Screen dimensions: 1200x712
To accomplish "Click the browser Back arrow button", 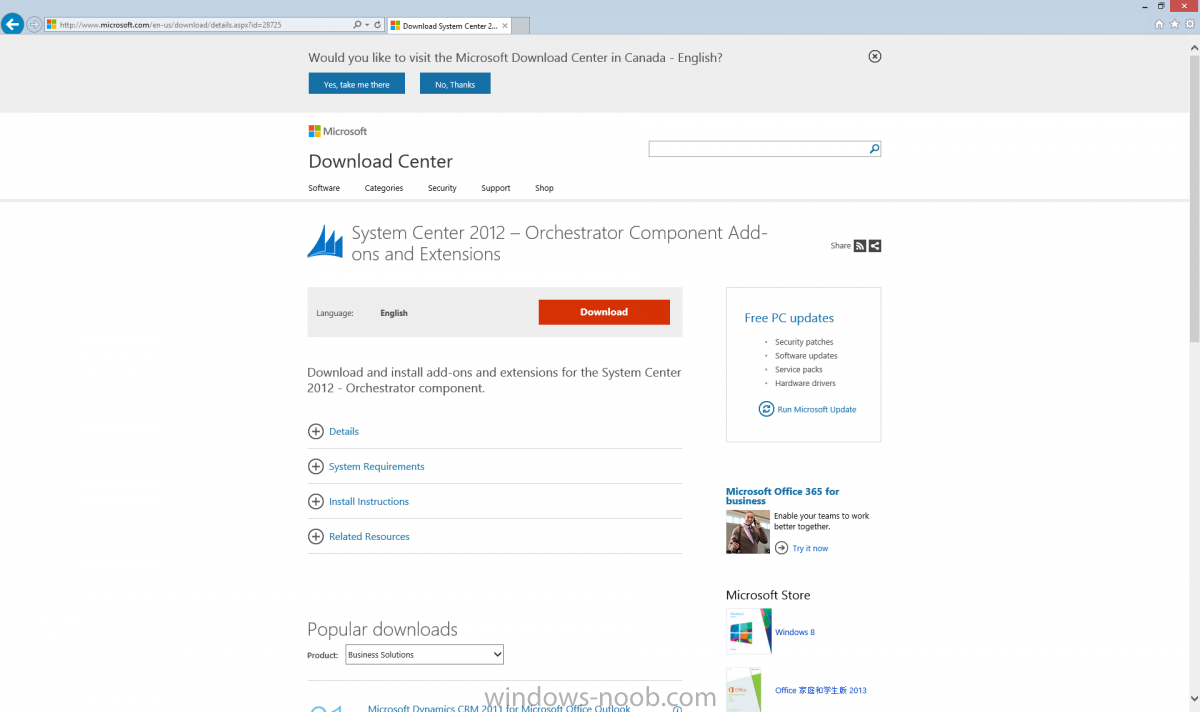I will pos(12,24).
